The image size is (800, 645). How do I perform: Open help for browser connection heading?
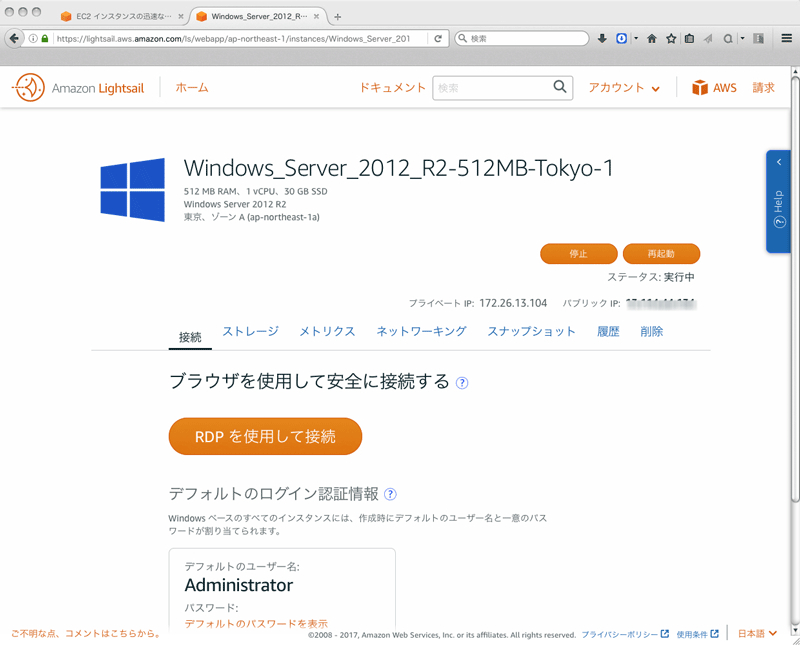[462, 383]
